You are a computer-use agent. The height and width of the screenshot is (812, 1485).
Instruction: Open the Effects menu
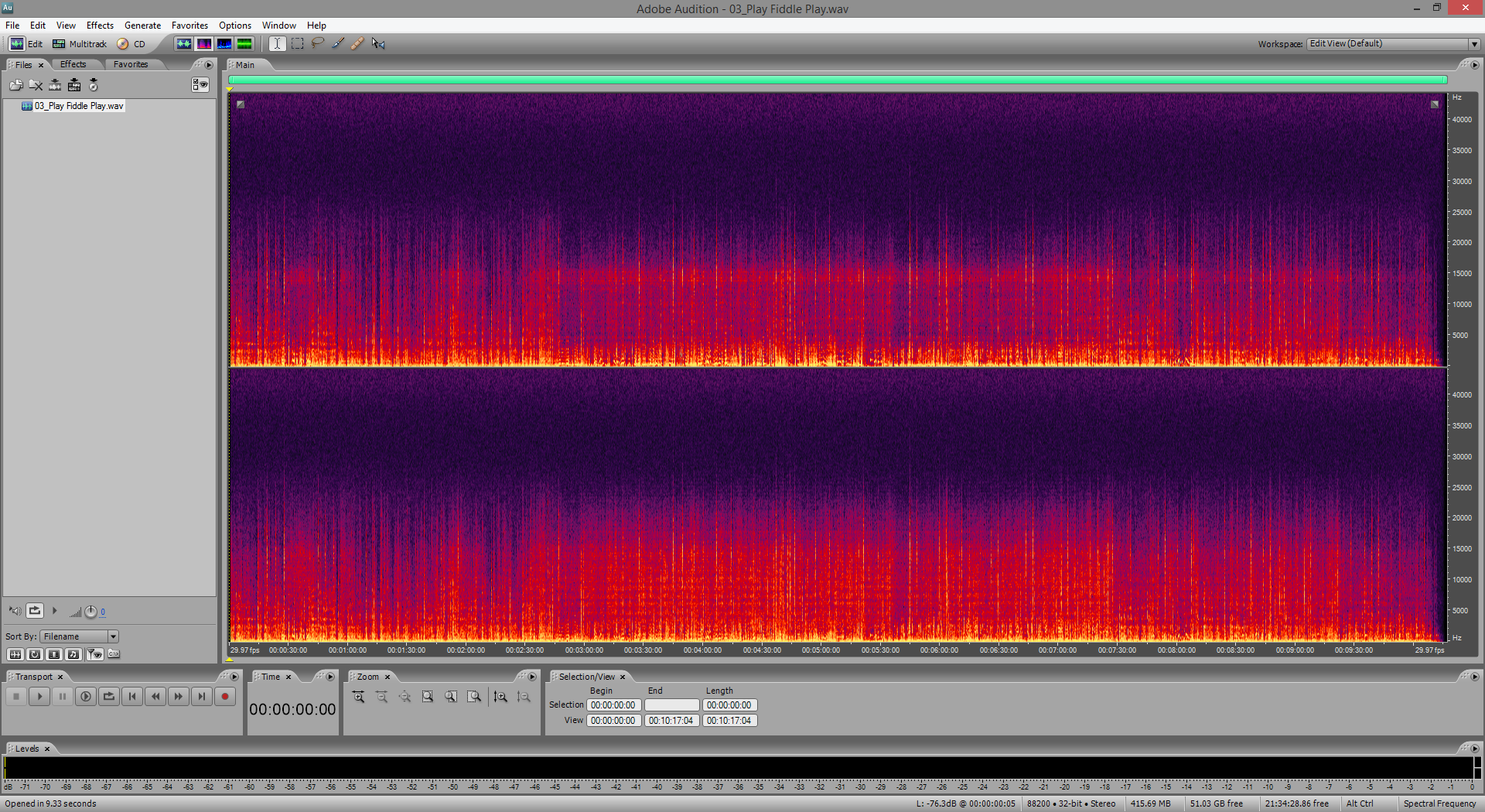click(100, 26)
